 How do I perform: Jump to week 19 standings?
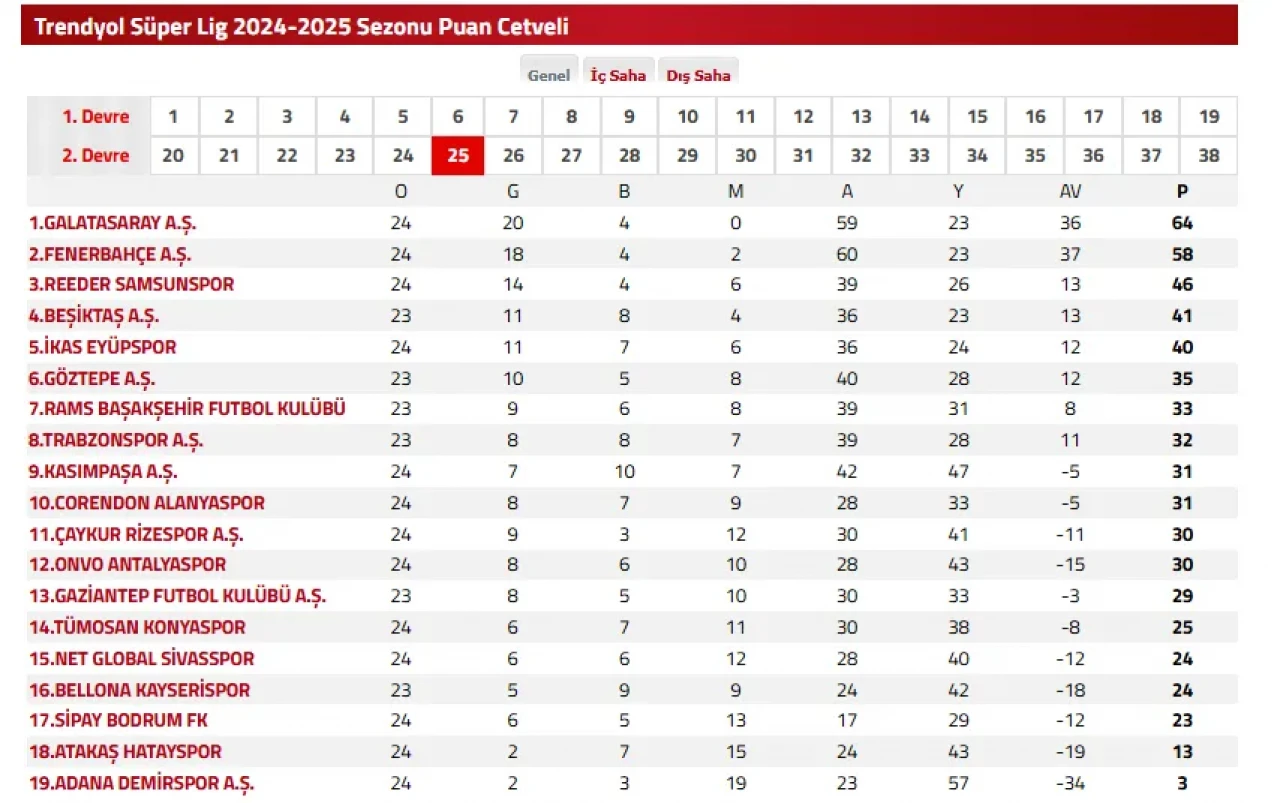(1209, 117)
